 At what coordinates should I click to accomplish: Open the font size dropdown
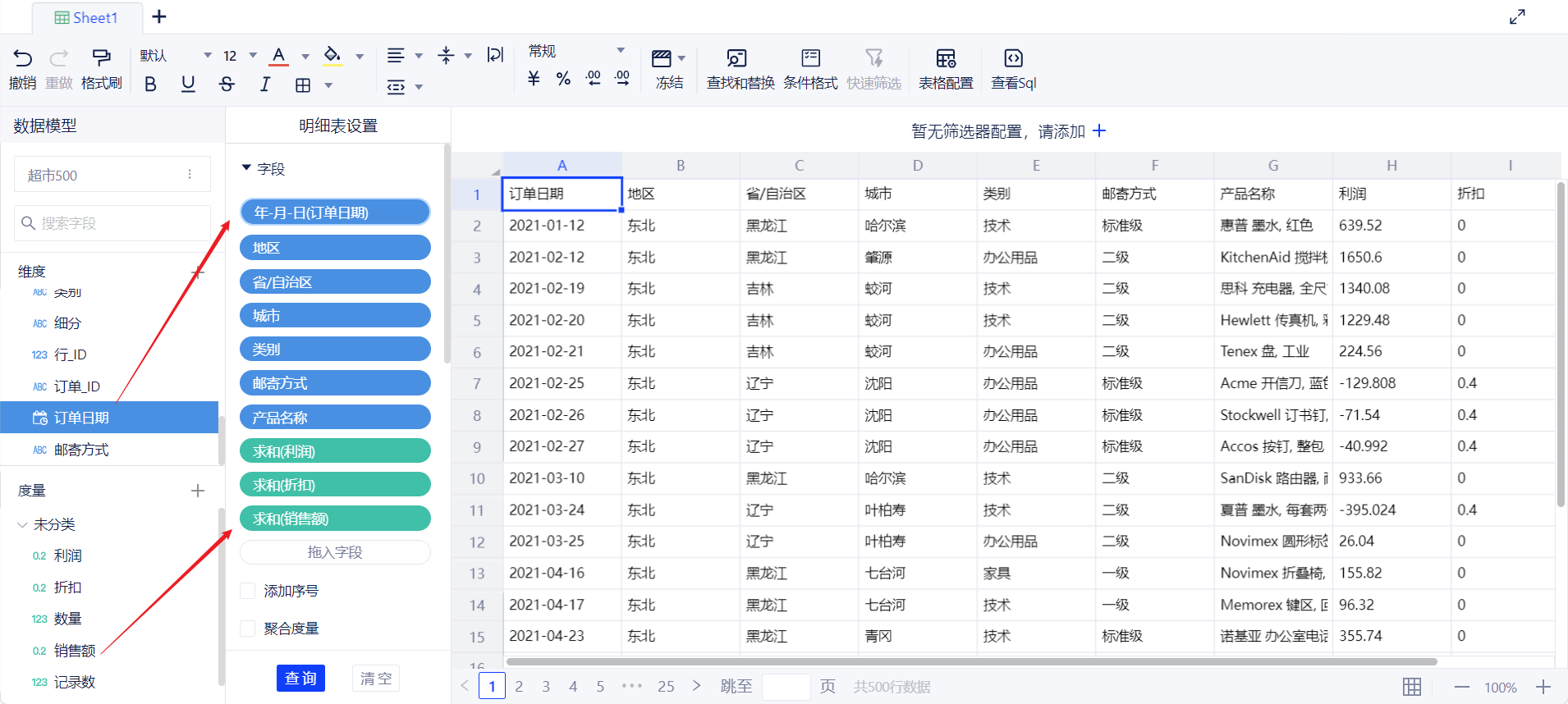[x=253, y=56]
